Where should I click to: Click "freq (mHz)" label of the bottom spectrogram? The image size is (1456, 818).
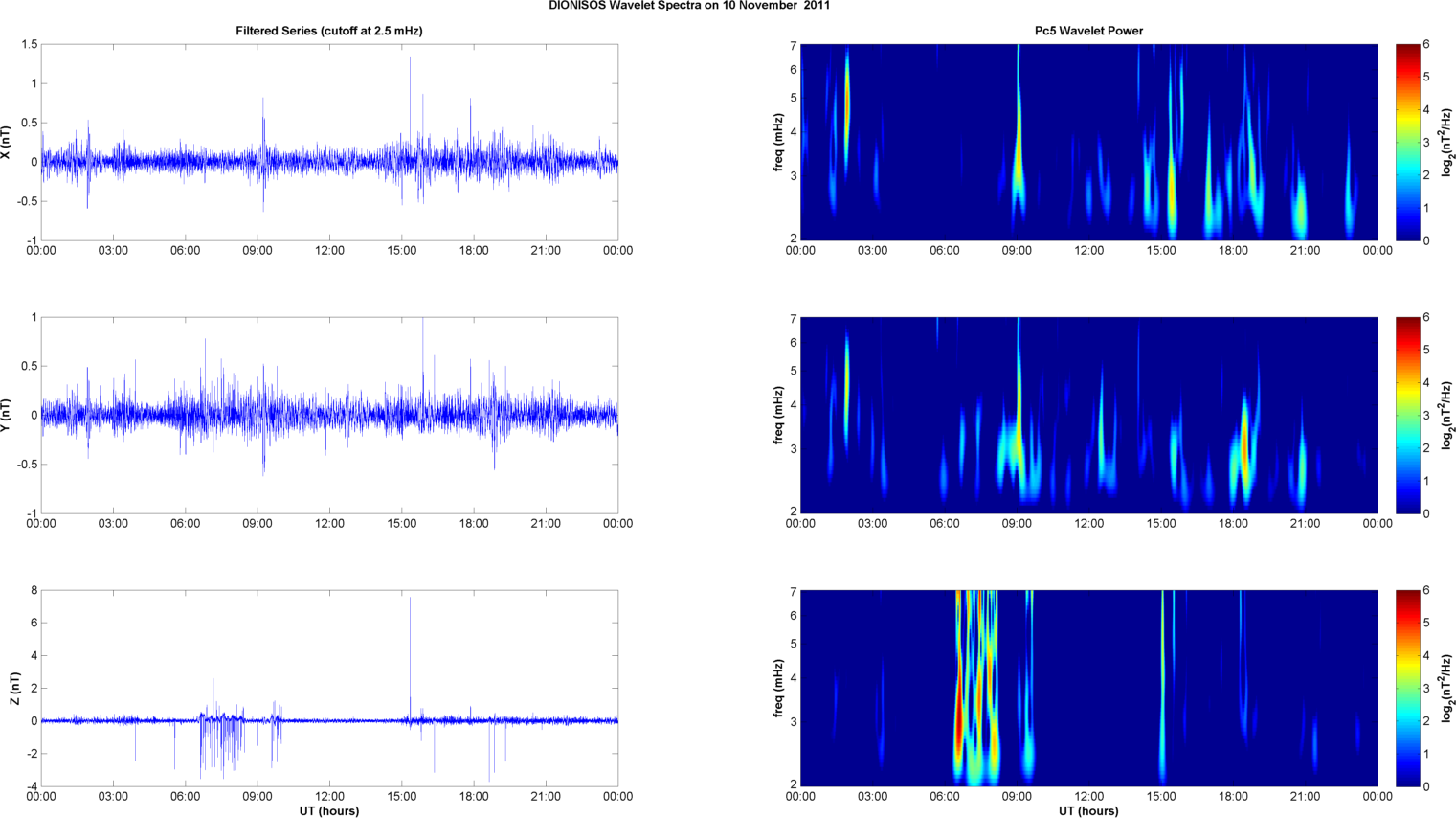pyautogui.click(x=779, y=689)
